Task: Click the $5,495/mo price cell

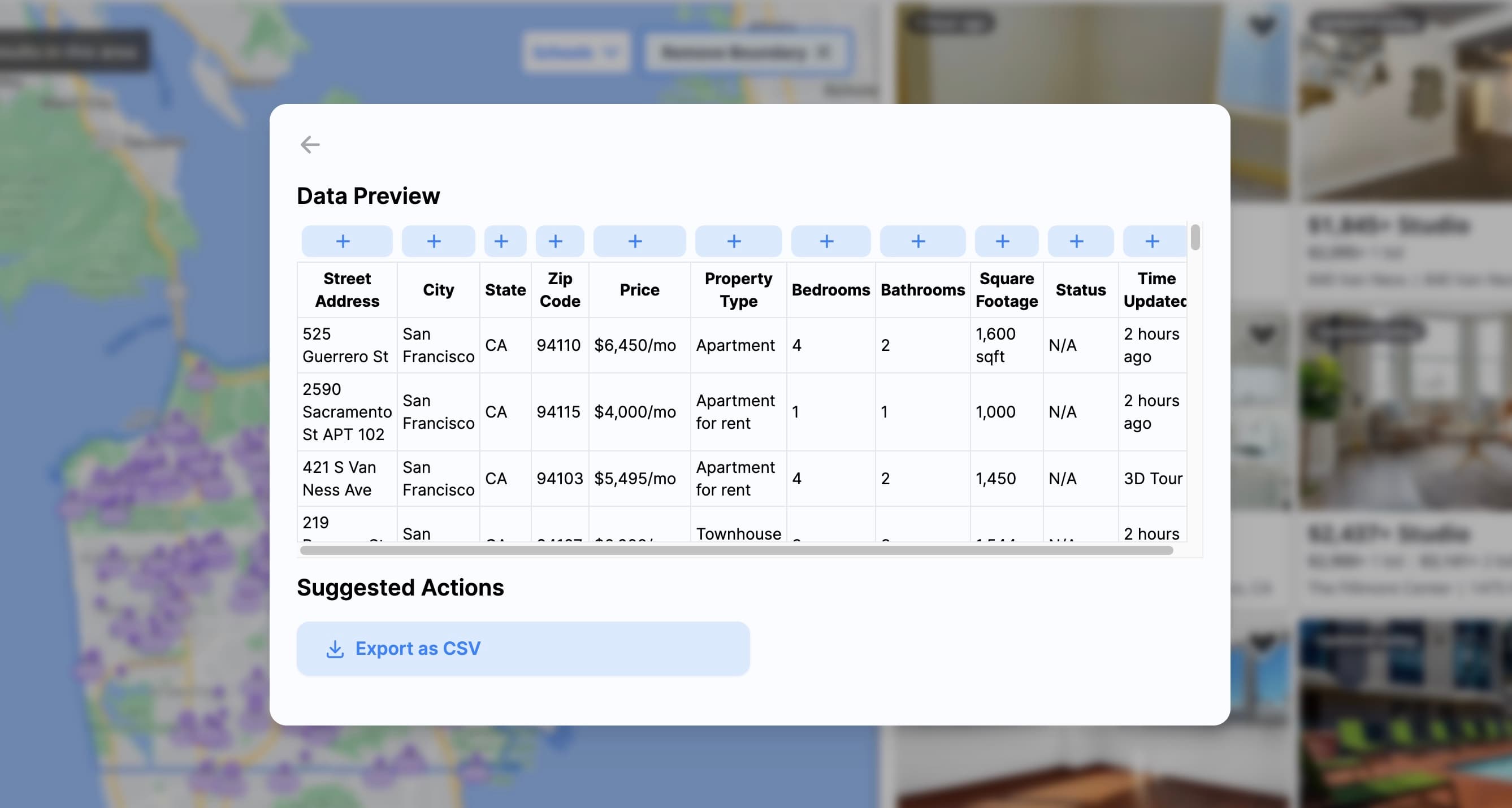Action: pos(640,479)
